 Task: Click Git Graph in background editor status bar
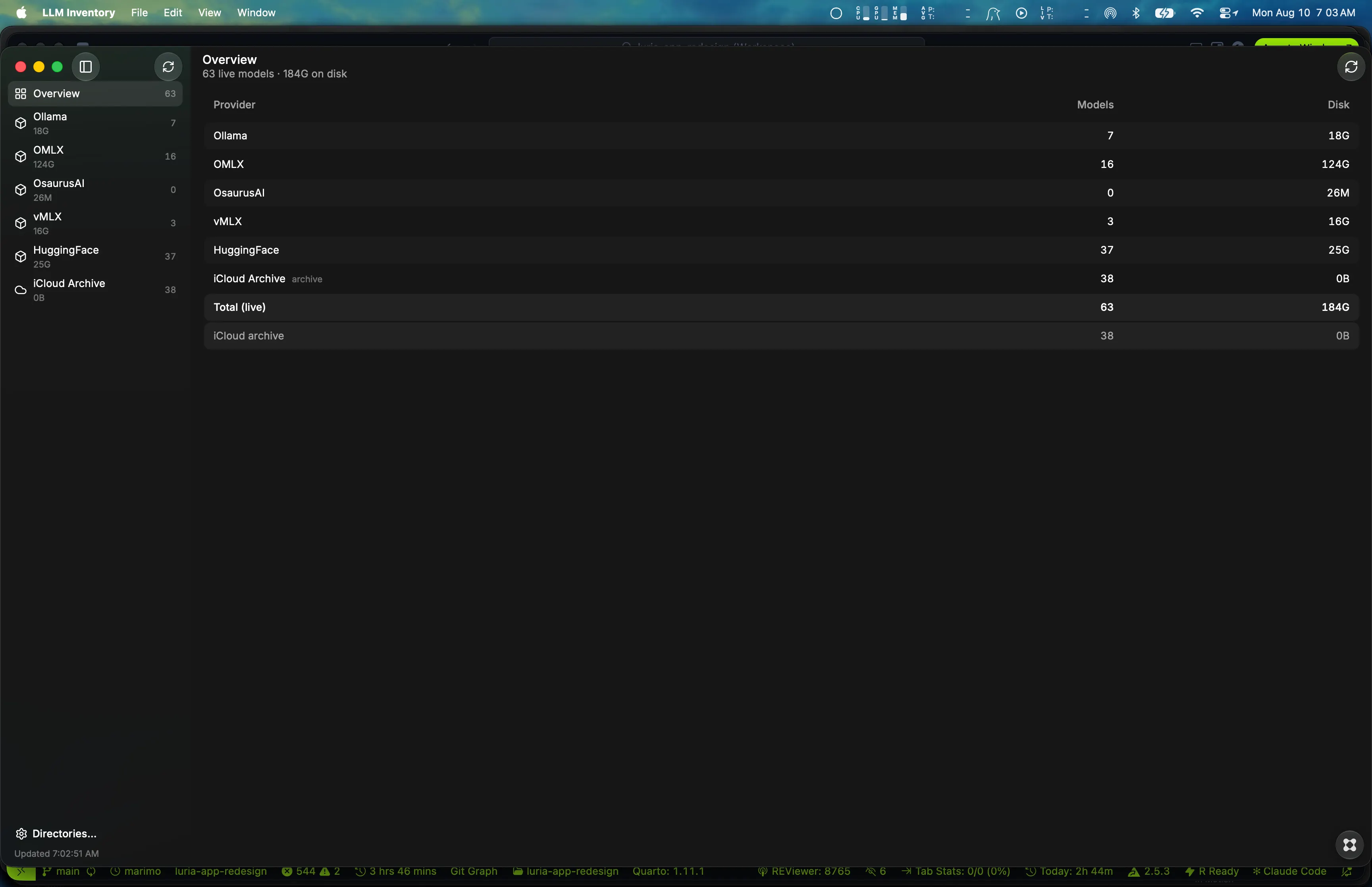[x=474, y=872]
